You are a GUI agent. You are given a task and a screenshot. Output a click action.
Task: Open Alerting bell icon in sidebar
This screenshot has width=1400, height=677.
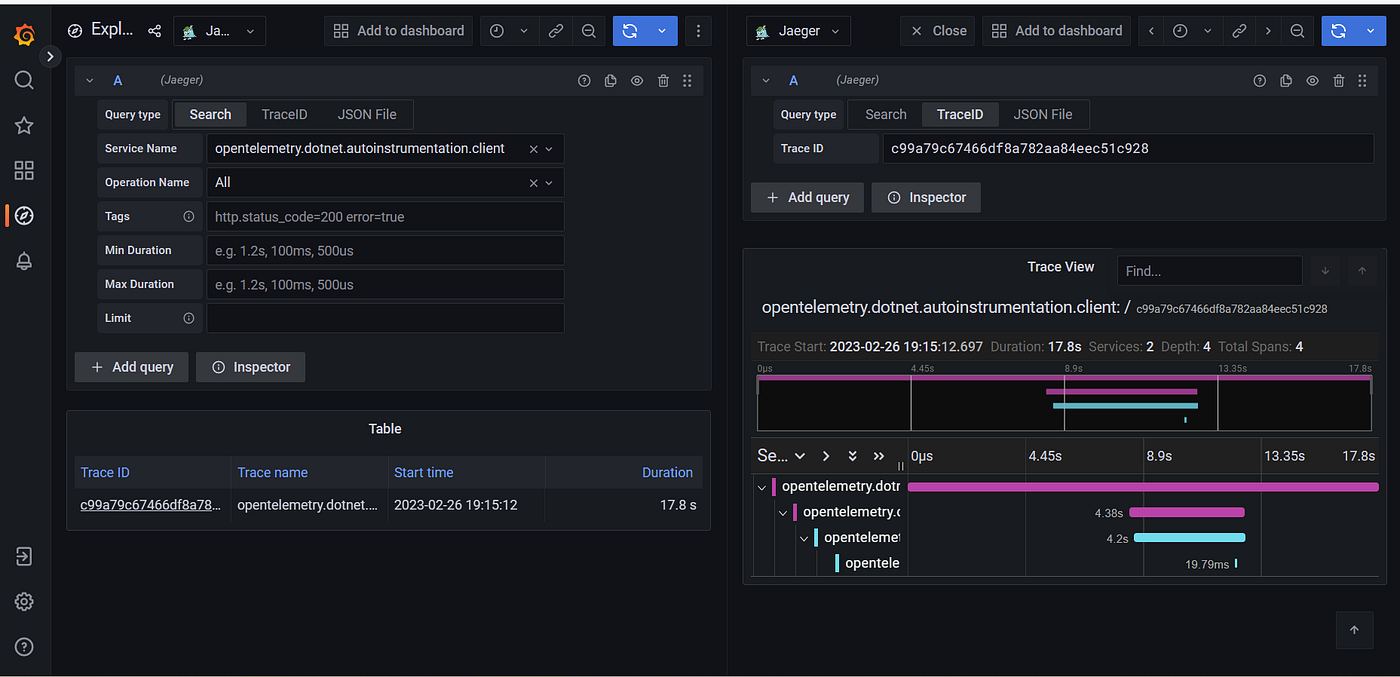[x=24, y=261]
